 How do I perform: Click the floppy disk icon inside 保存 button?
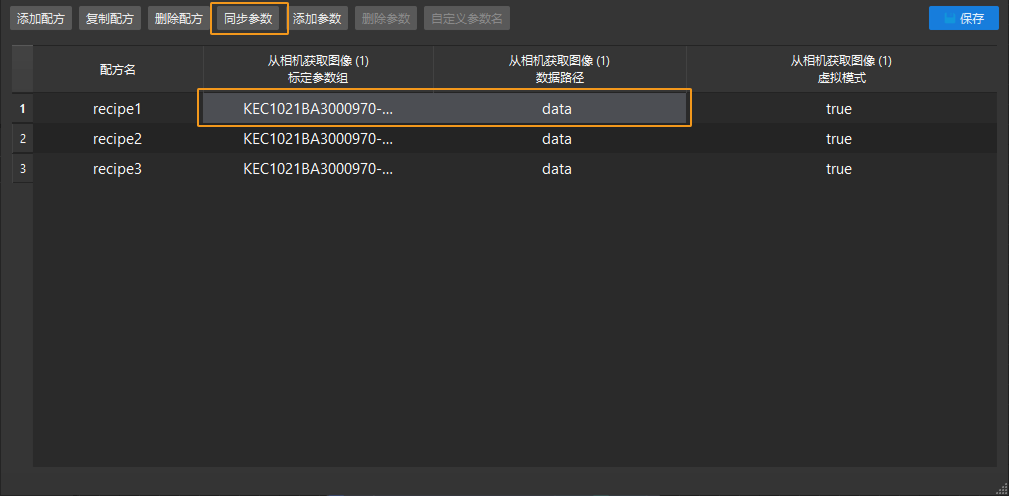(x=949, y=19)
